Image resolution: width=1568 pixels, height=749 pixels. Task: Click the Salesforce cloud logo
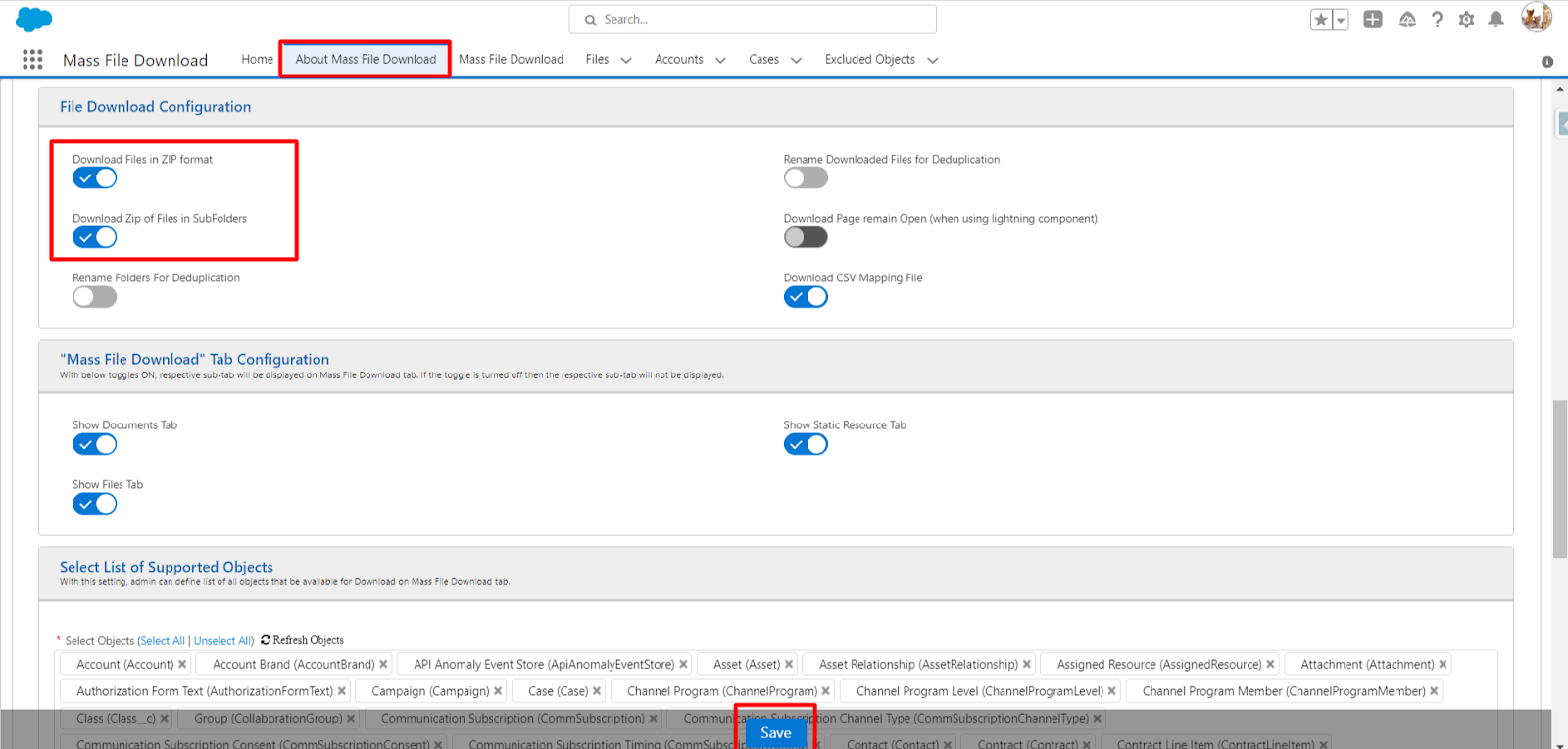point(34,19)
